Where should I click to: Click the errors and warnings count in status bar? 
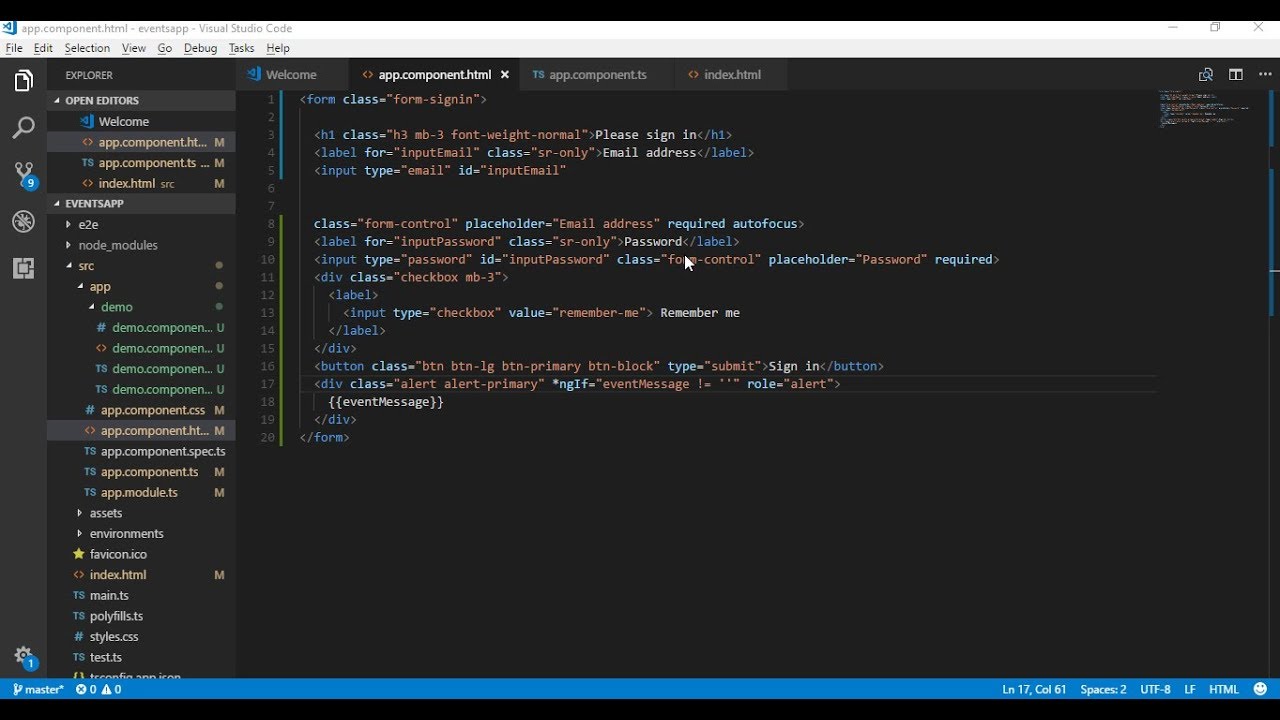98,689
